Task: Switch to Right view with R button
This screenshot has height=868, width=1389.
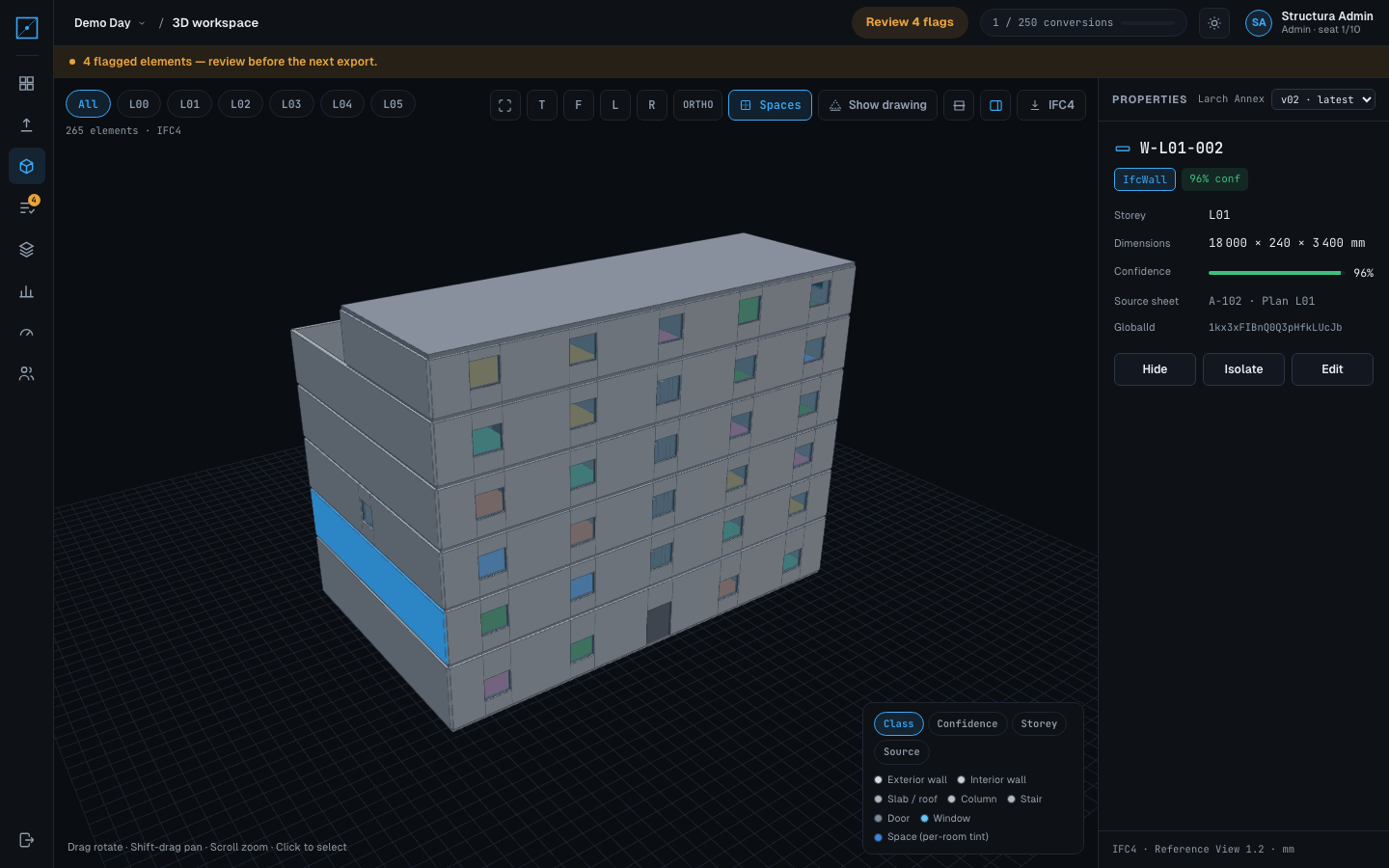Action: [652, 105]
